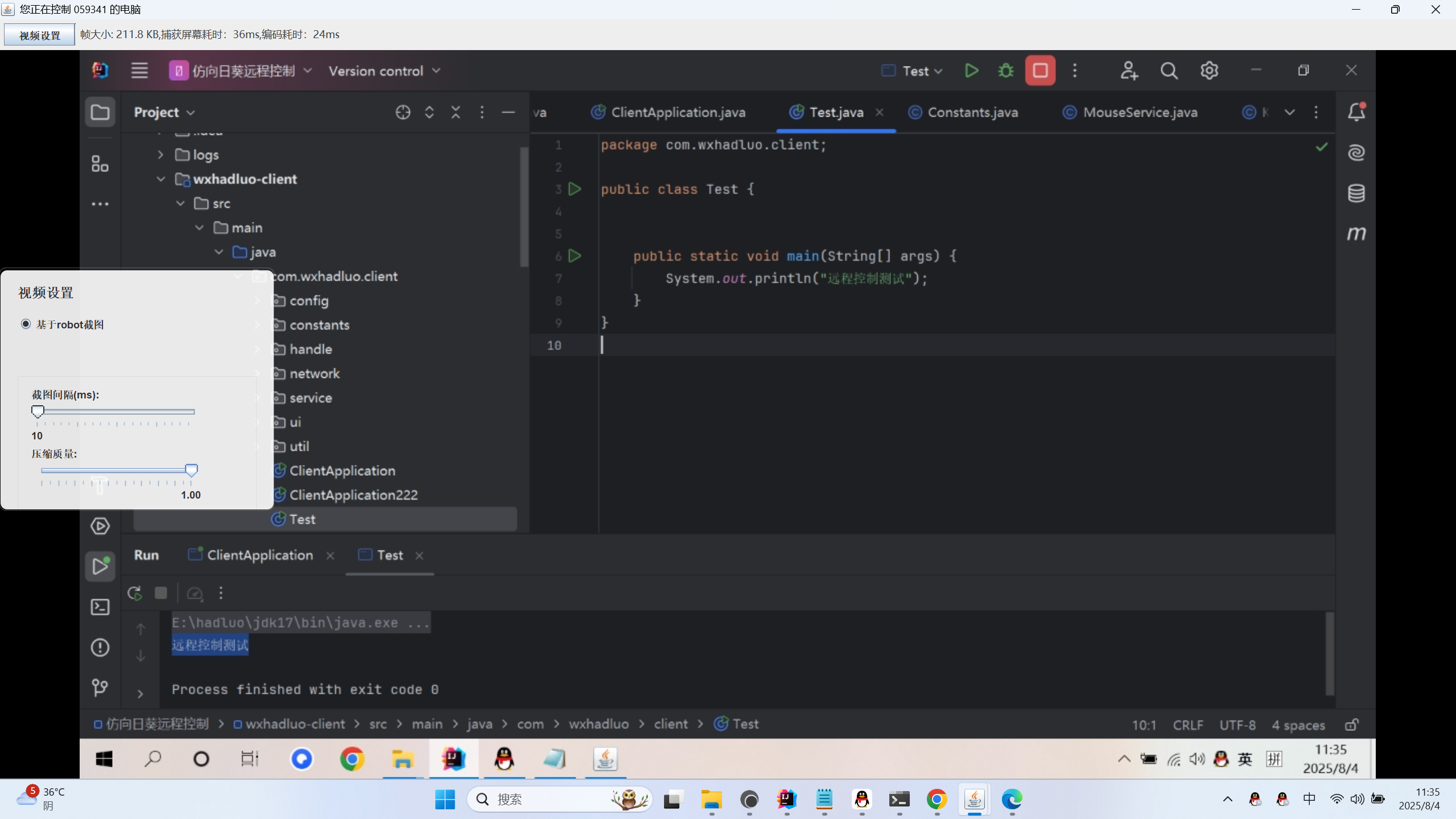1456x819 pixels.
Task: Click the Debug bug icon
Action: click(x=1005, y=71)
